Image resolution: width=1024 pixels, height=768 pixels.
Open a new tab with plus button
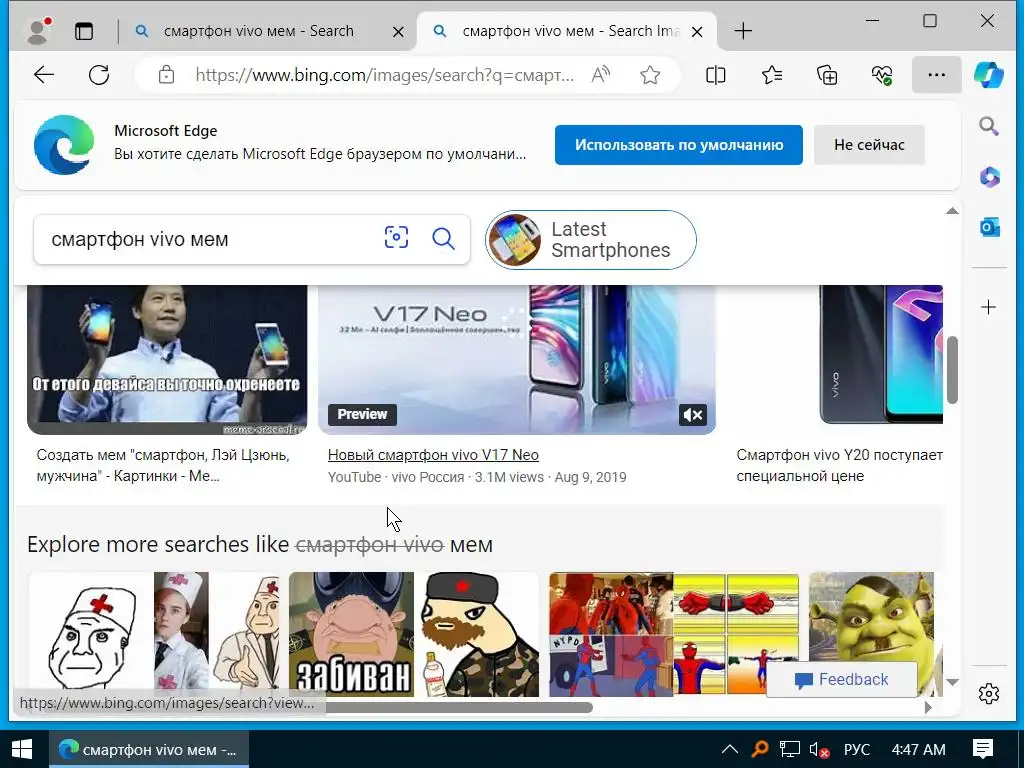(743, 31)
